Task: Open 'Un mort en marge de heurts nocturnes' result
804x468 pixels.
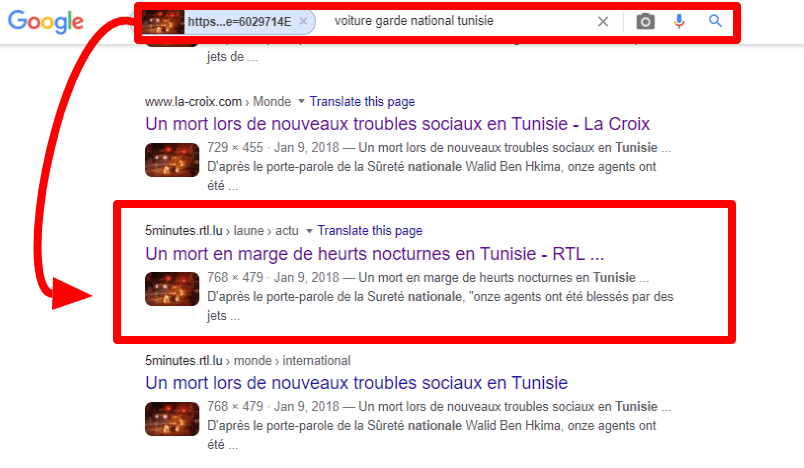Action: (375, 253)
